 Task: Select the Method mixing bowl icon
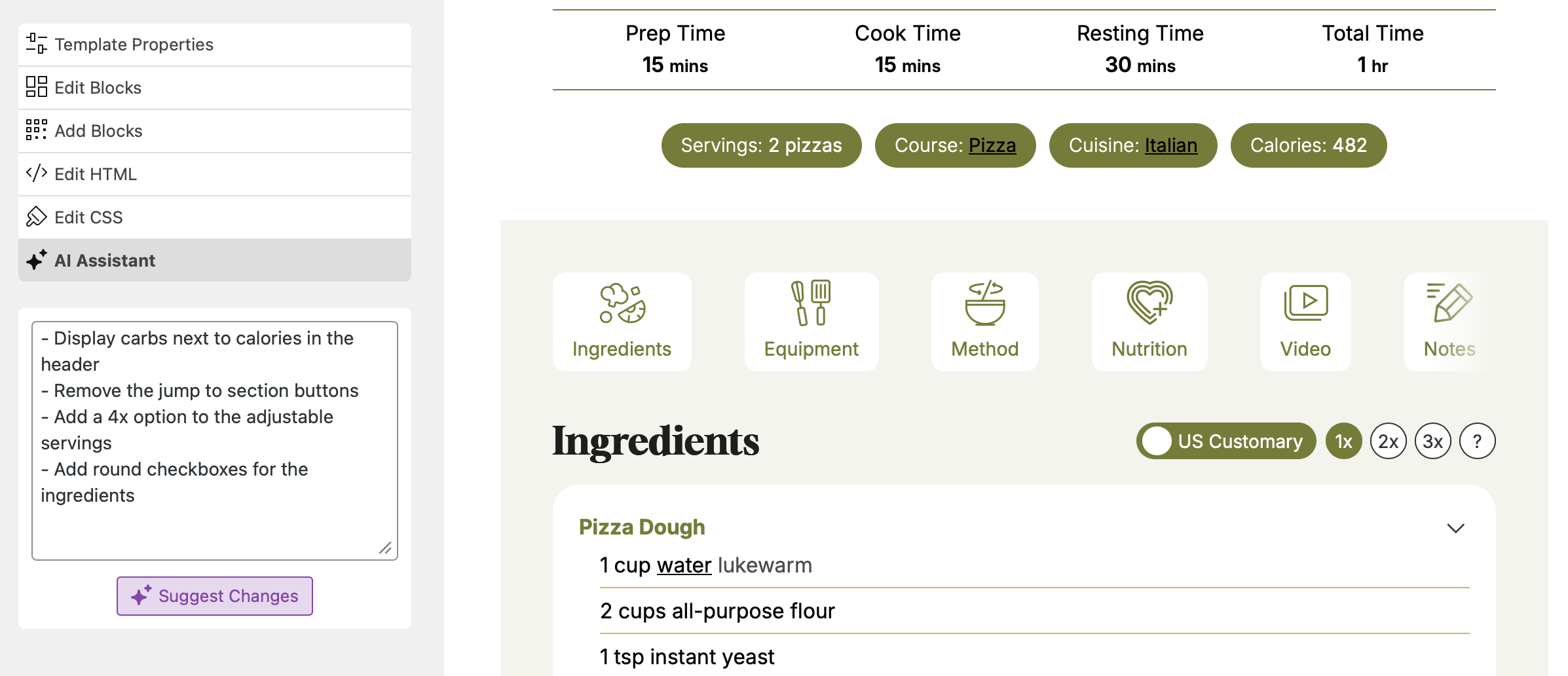(985, 303)
